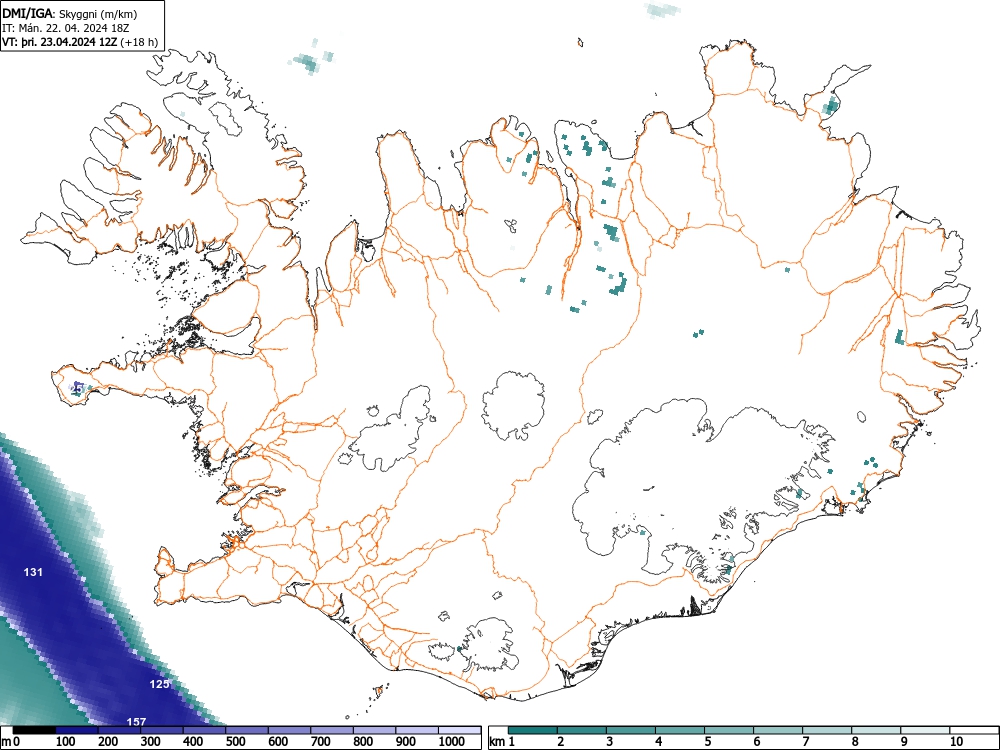Click the "7" label in the km legend
The height and width of the screenshot is (750, 1000).
click(806, 741)
